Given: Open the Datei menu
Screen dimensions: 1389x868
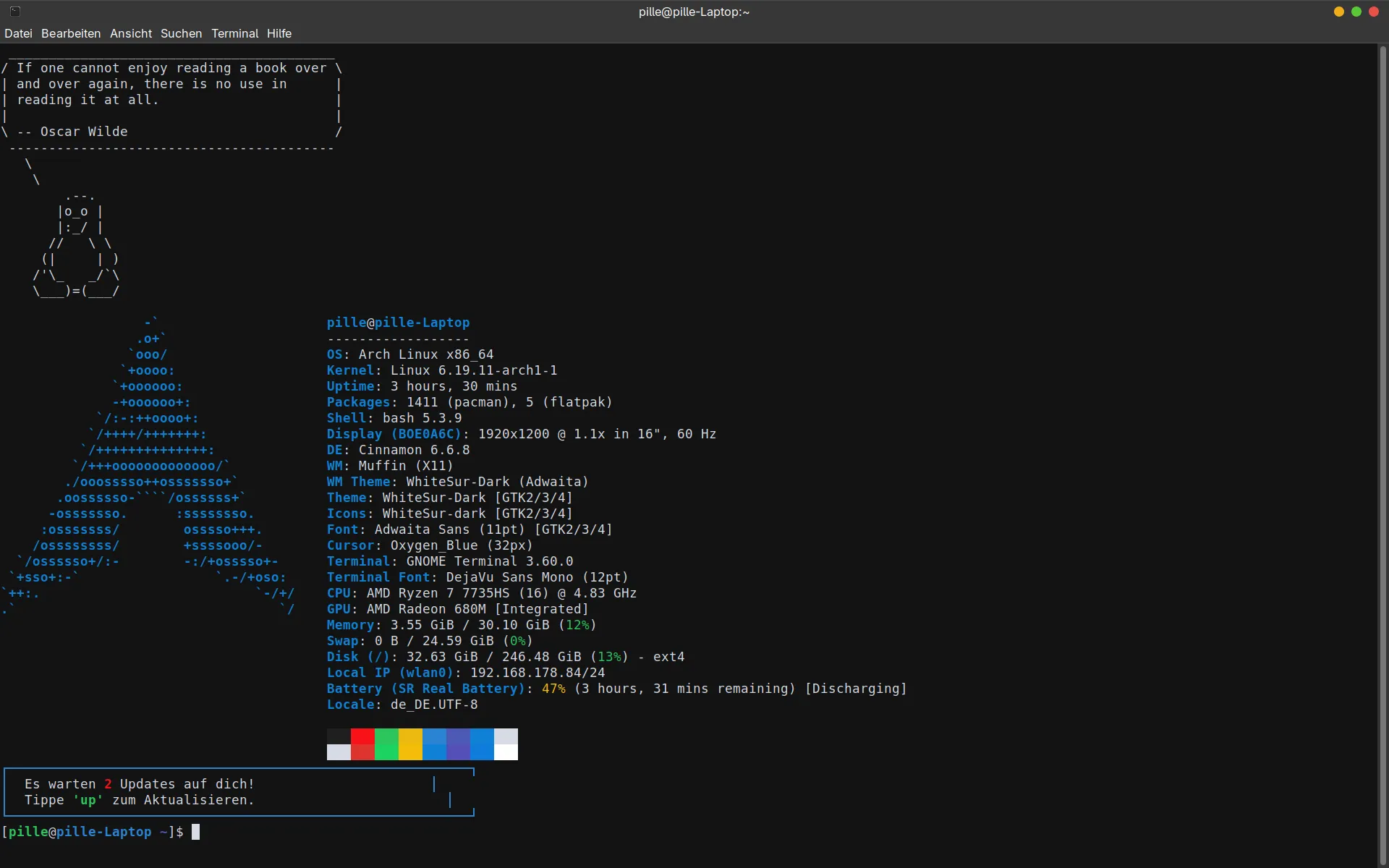Looking at the screenshot, I should tap(18, 33).
